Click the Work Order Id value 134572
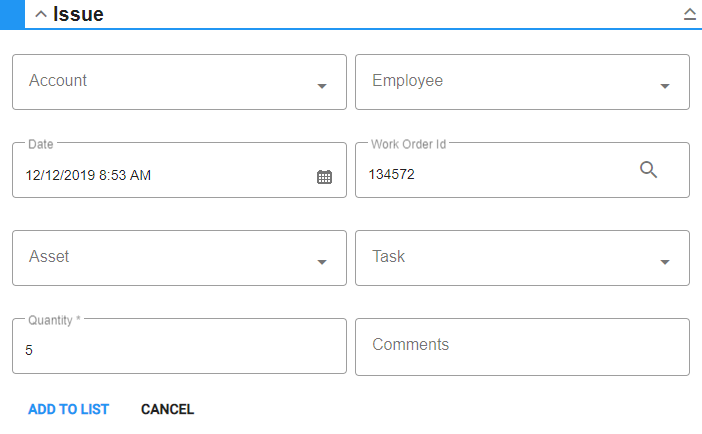The image size is (702, 434). 391,174
